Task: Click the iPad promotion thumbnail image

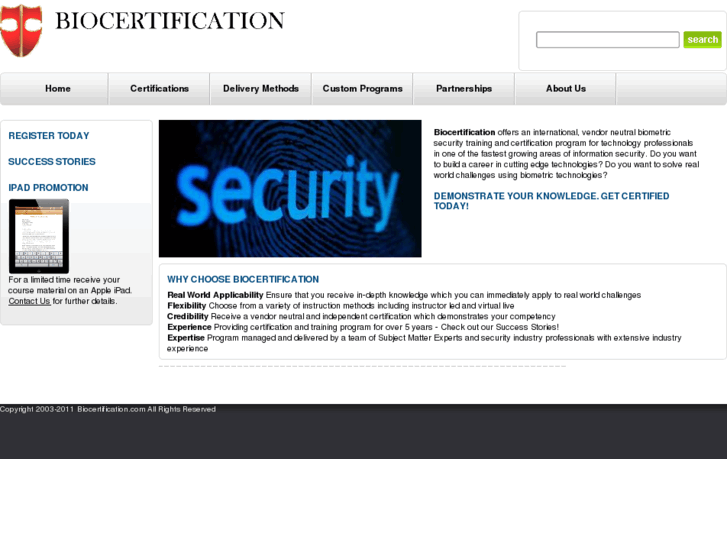Action: (x=39, y=236)
